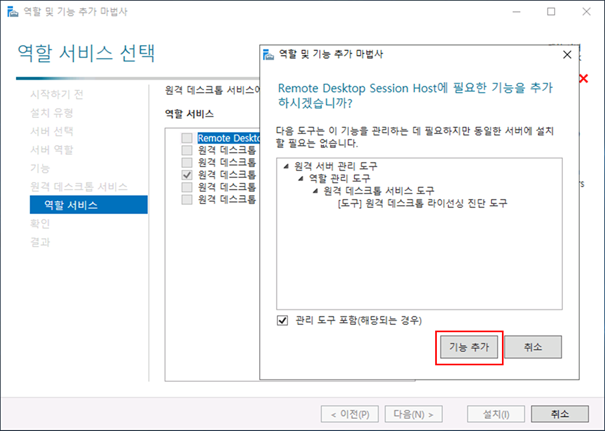
Task: Click the 기능 추가 button
Action: pos(469,347)
